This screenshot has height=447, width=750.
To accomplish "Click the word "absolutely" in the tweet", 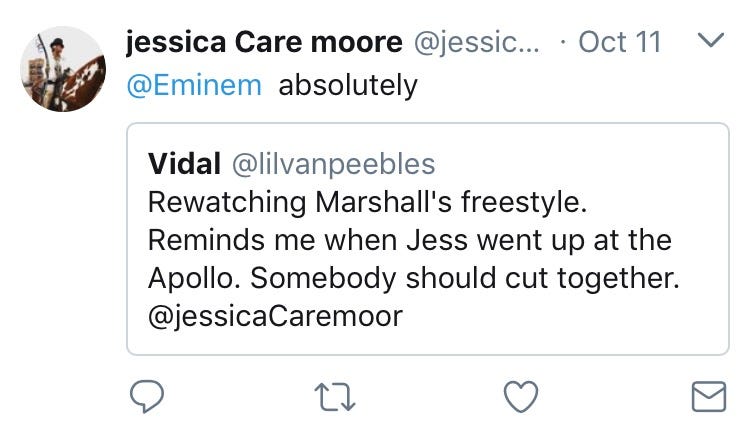I will pyautogui.click(x=347, y=86).
